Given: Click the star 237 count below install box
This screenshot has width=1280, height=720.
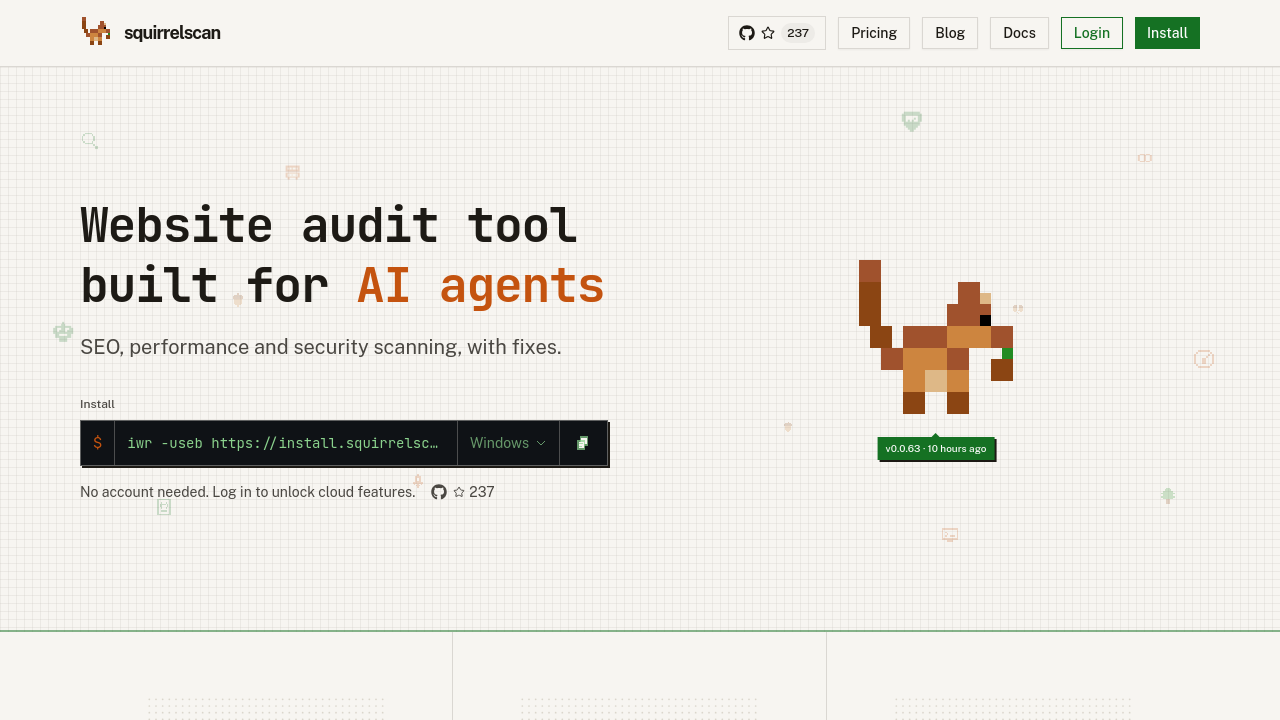Looking at the screenshot, I should click(474, 492).
